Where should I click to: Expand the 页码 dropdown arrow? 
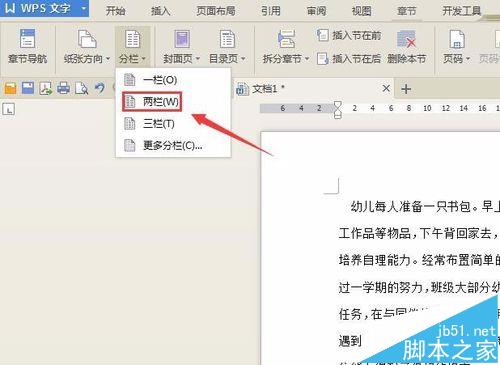click(x=468, y=59)
